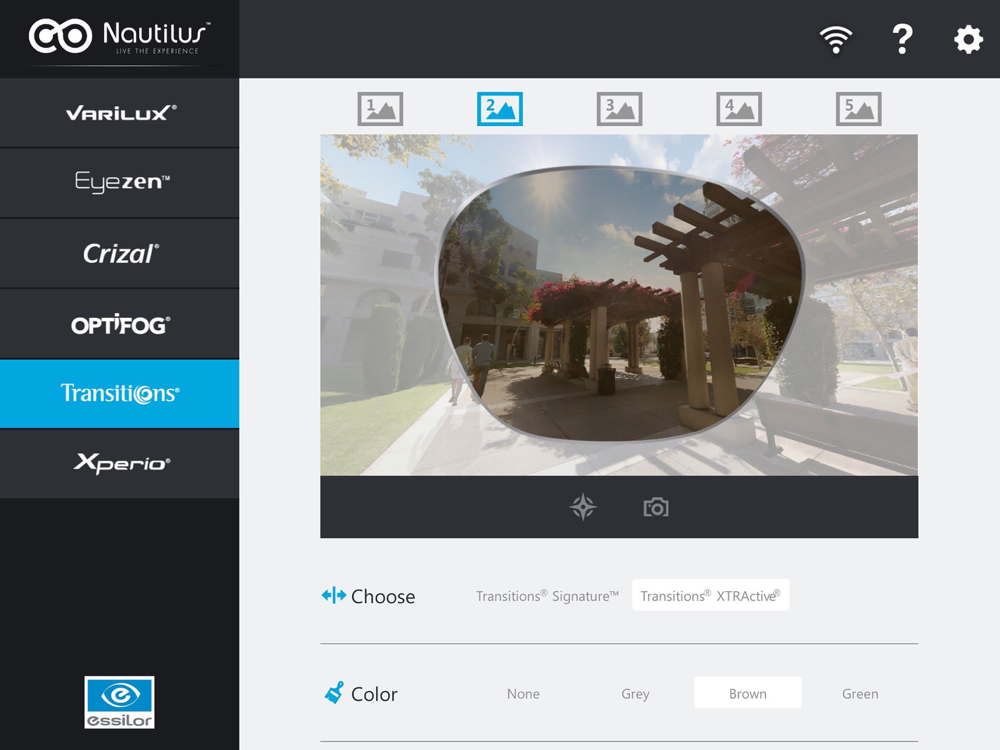Click the Choose compare arrows icon

(334, 596)
